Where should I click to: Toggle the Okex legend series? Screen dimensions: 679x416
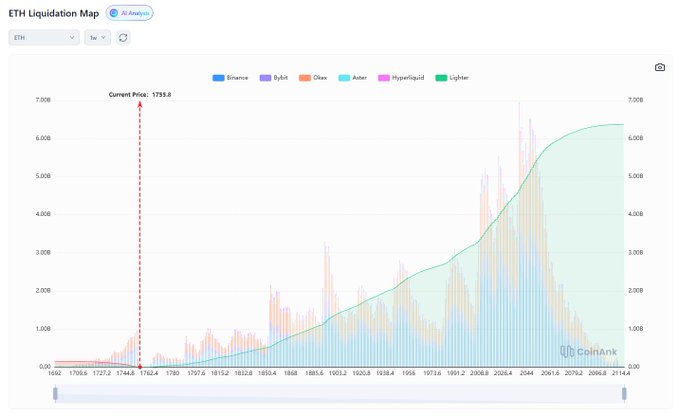(313, 77)
